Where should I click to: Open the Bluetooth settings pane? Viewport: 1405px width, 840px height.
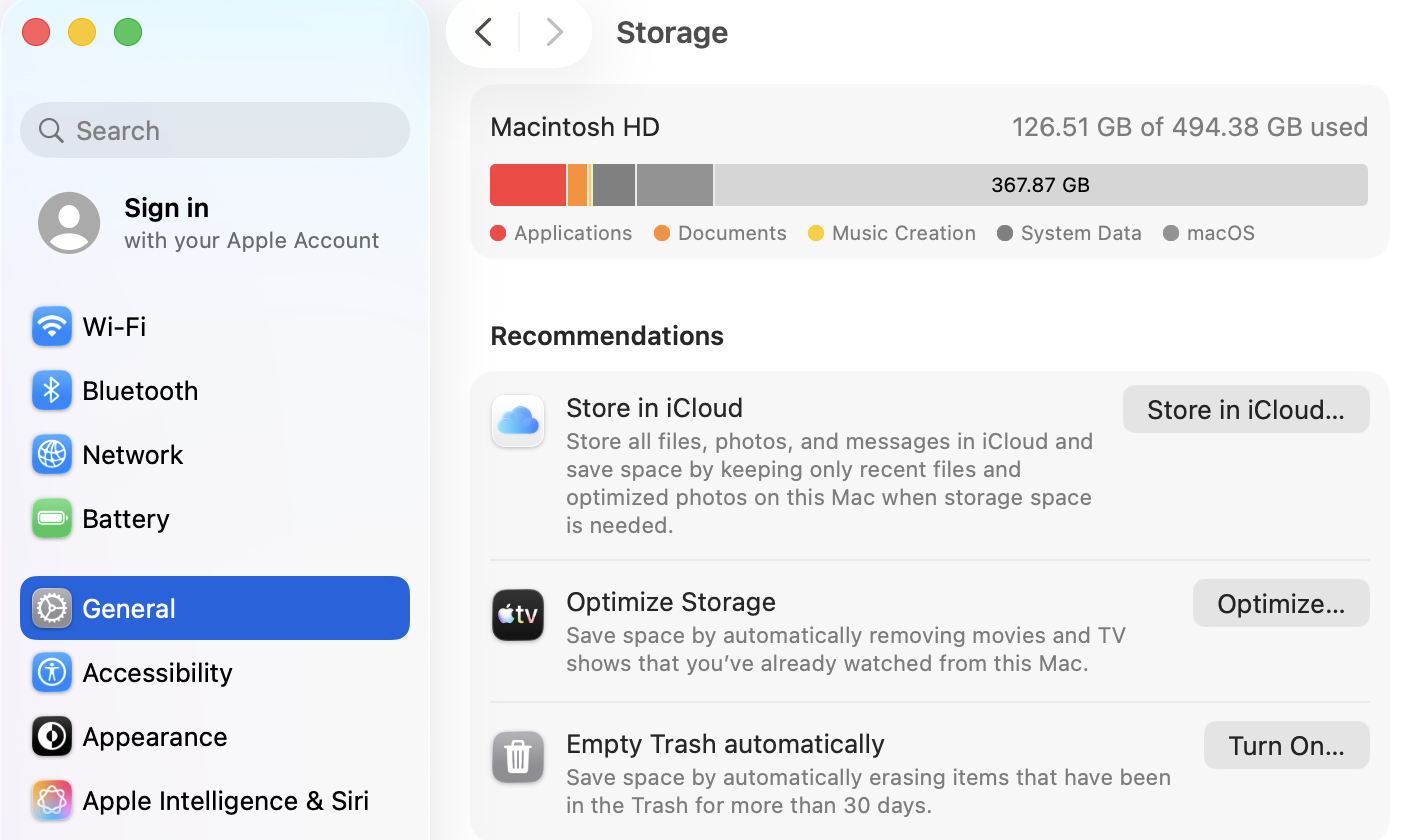coord(215,390)
